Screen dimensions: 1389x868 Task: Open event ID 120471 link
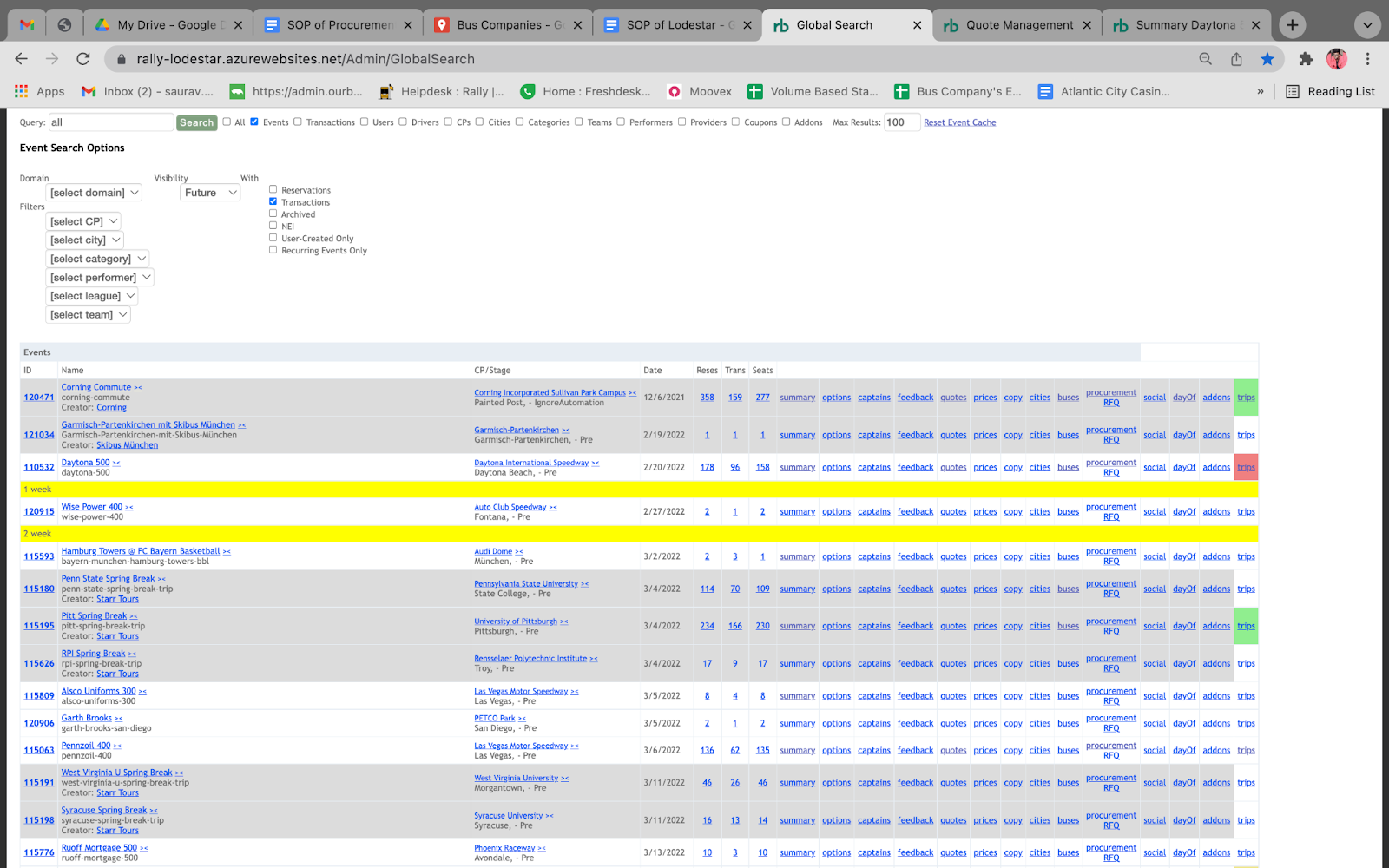(39, 398)
